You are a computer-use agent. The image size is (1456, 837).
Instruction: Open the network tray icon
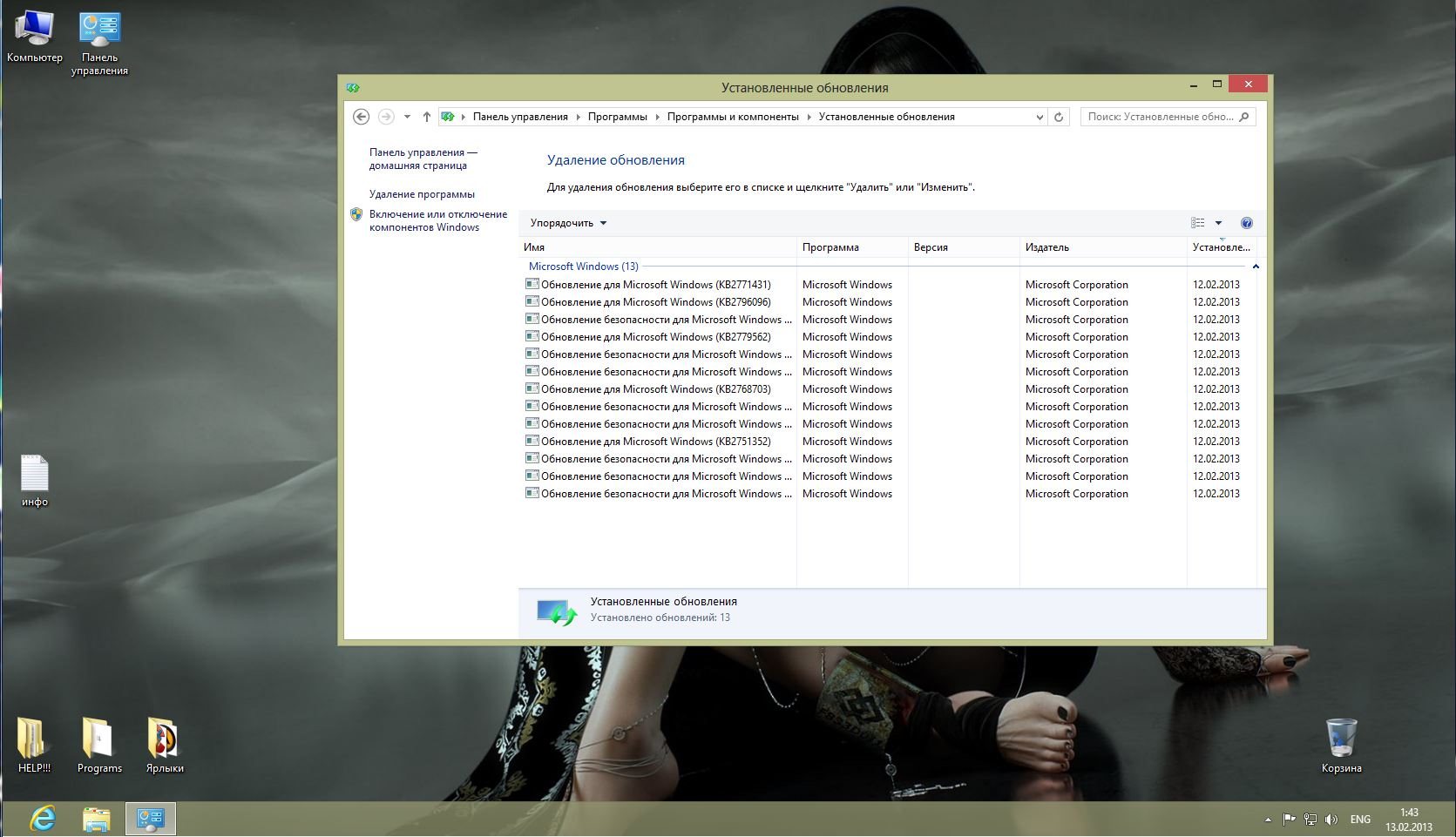pos(1310,819)
